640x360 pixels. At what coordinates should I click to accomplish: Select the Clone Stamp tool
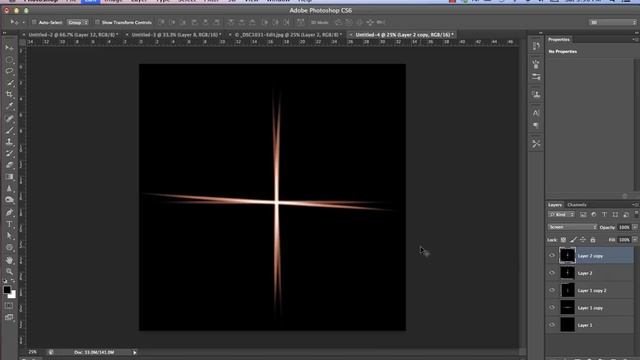(9, 142)
